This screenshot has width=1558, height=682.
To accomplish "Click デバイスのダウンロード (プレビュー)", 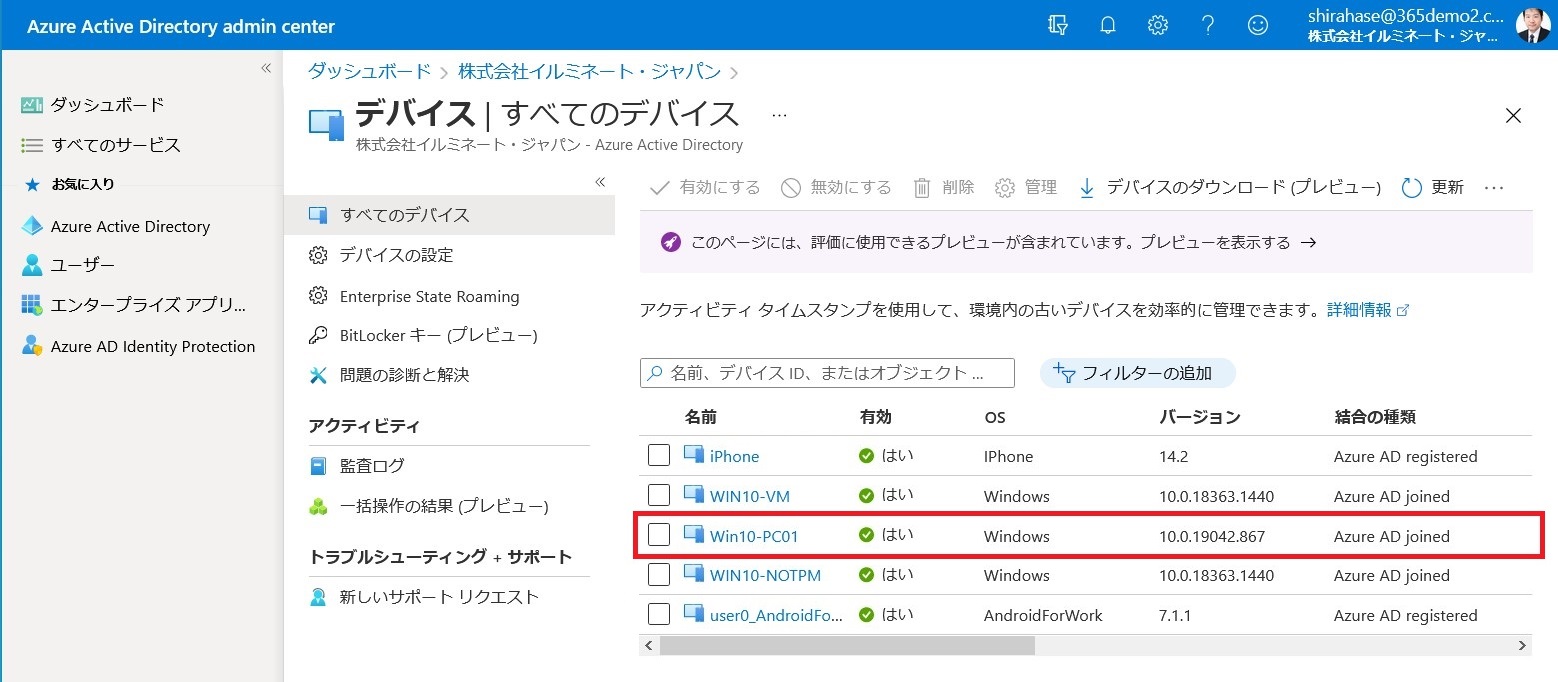I will tap(1229, 187).
